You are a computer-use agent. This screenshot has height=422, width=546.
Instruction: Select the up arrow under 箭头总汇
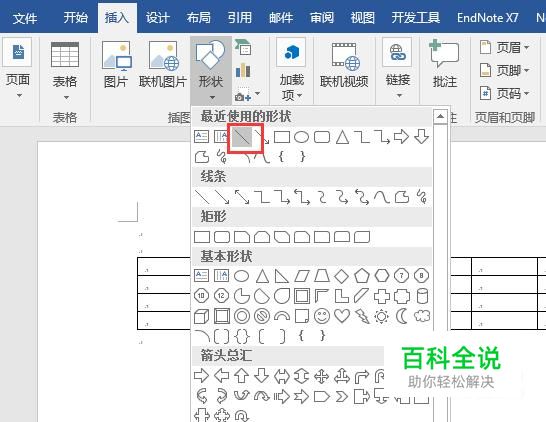click(x=241, y=376)
